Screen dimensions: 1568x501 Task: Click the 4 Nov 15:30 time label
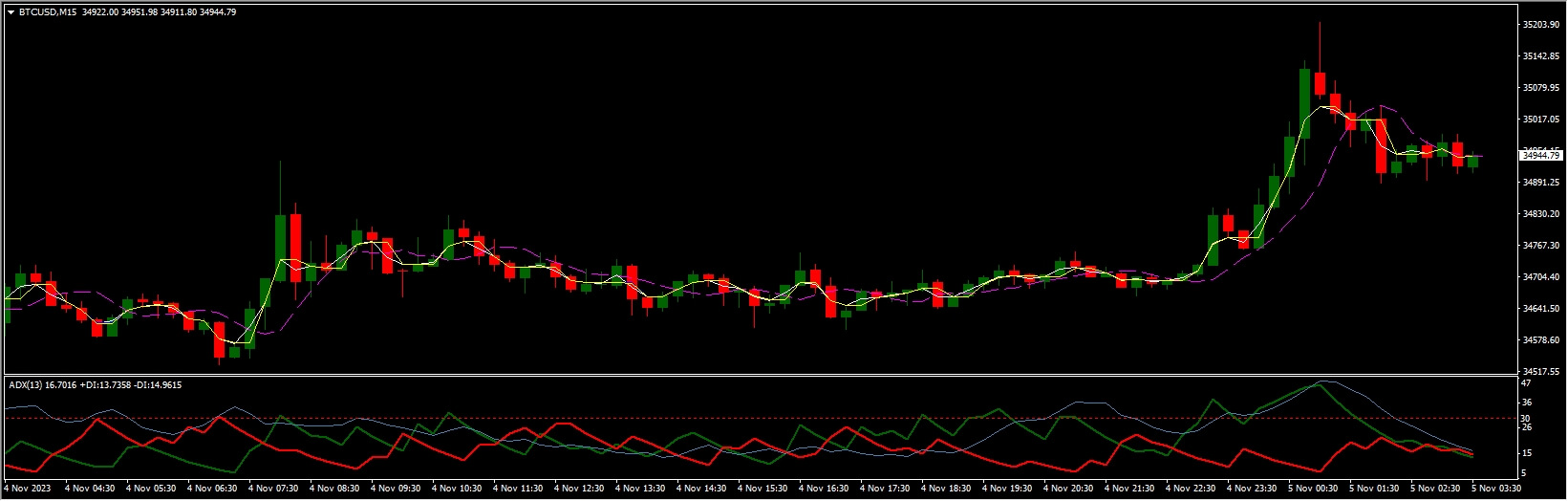click(763, 489)
